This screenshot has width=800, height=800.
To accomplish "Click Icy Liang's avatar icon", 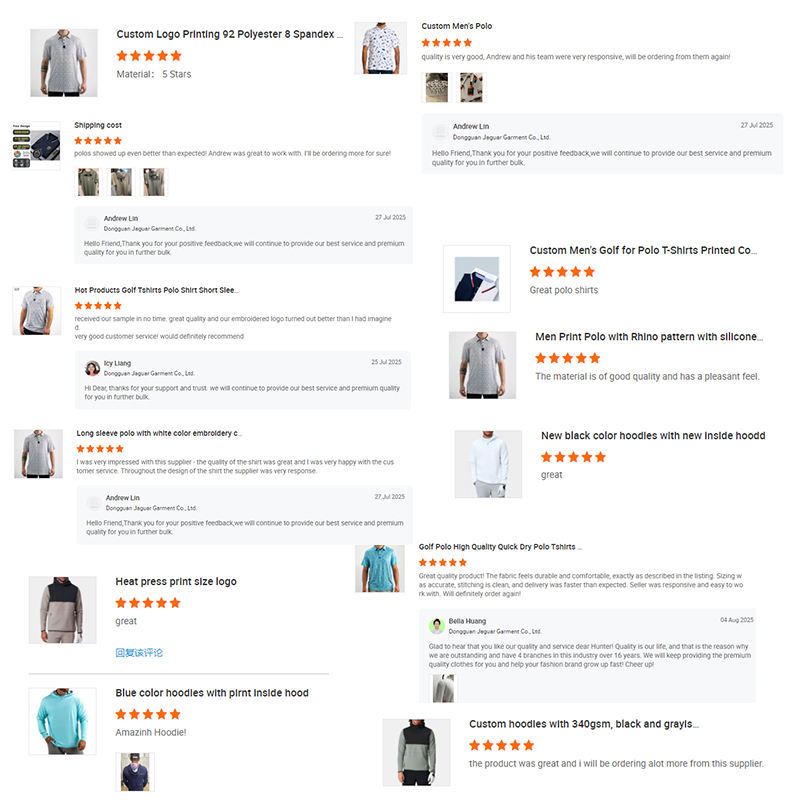I will [92, 368].
